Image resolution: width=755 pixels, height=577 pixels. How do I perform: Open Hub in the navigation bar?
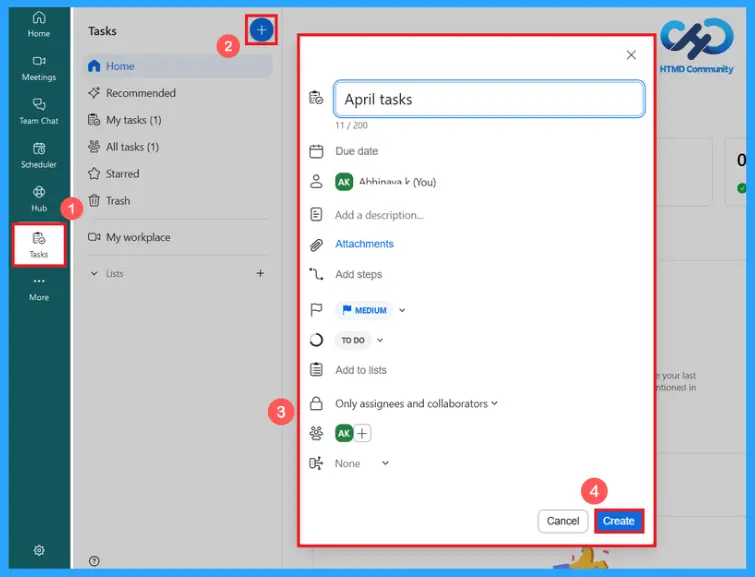tap(39, 199)
